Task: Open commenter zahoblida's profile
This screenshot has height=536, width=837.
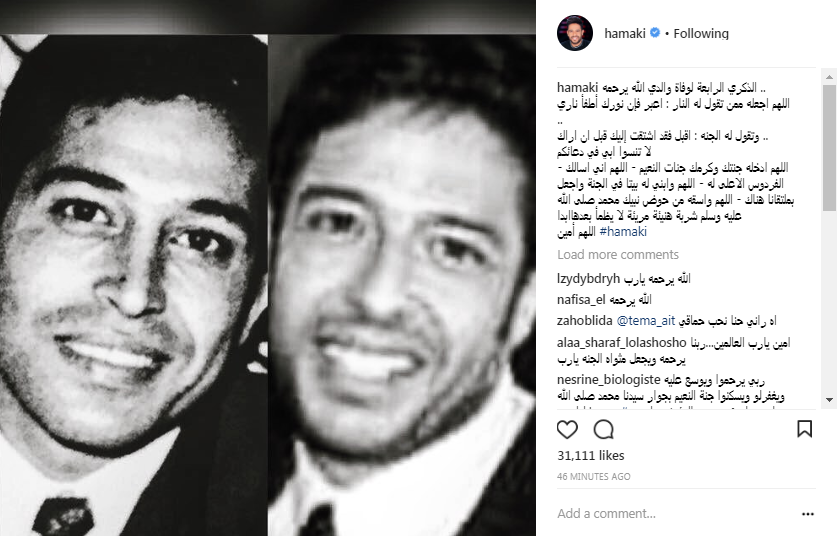Action: (585, 321)
